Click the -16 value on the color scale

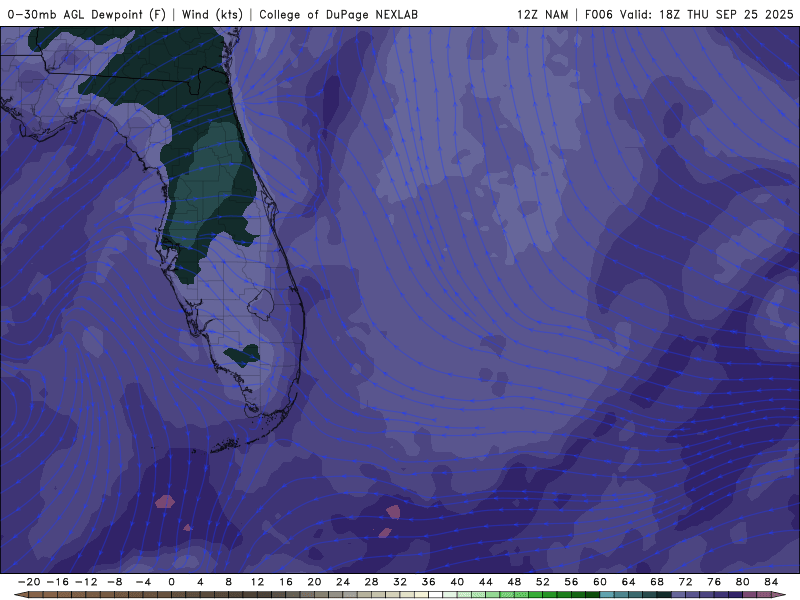point(57,582)
